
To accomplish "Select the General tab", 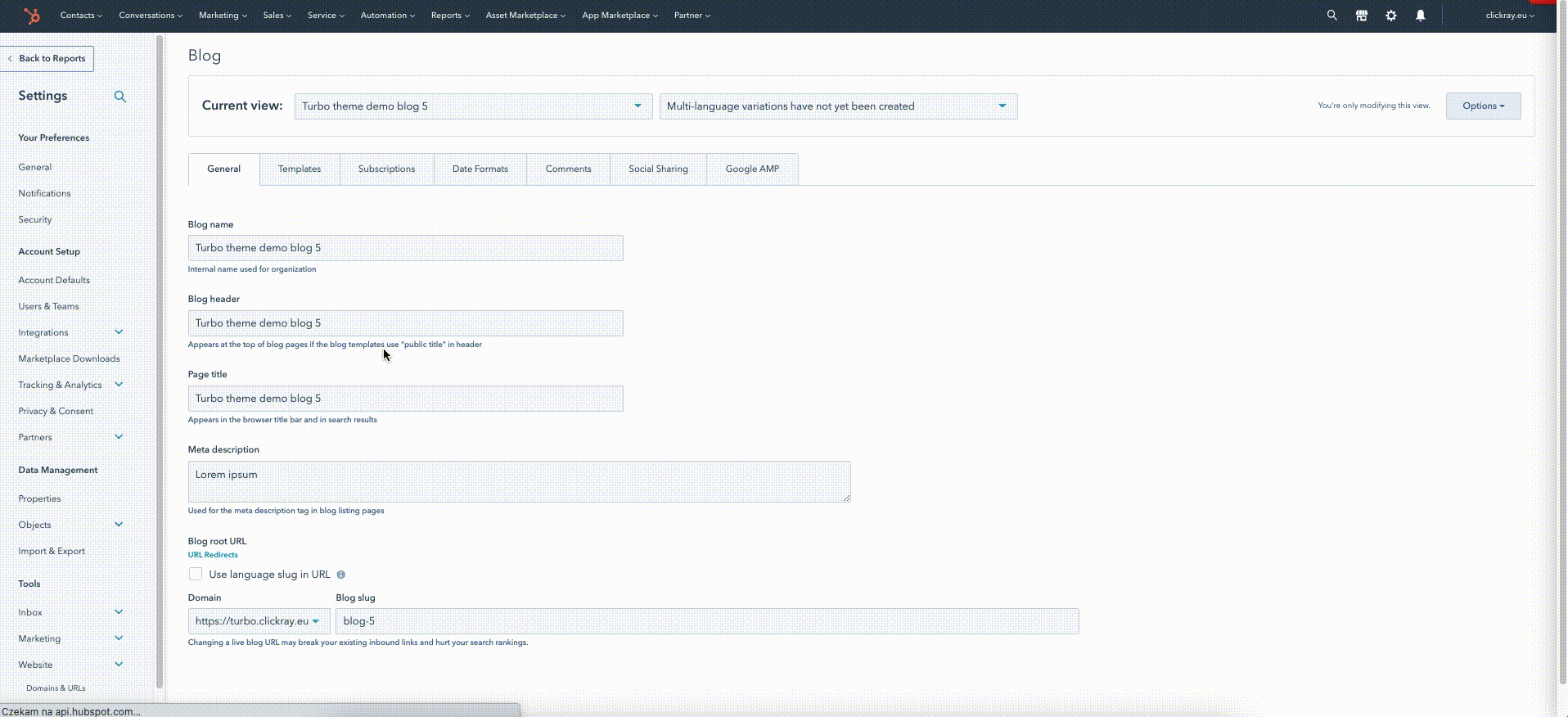I will click(x=223, y=169).
